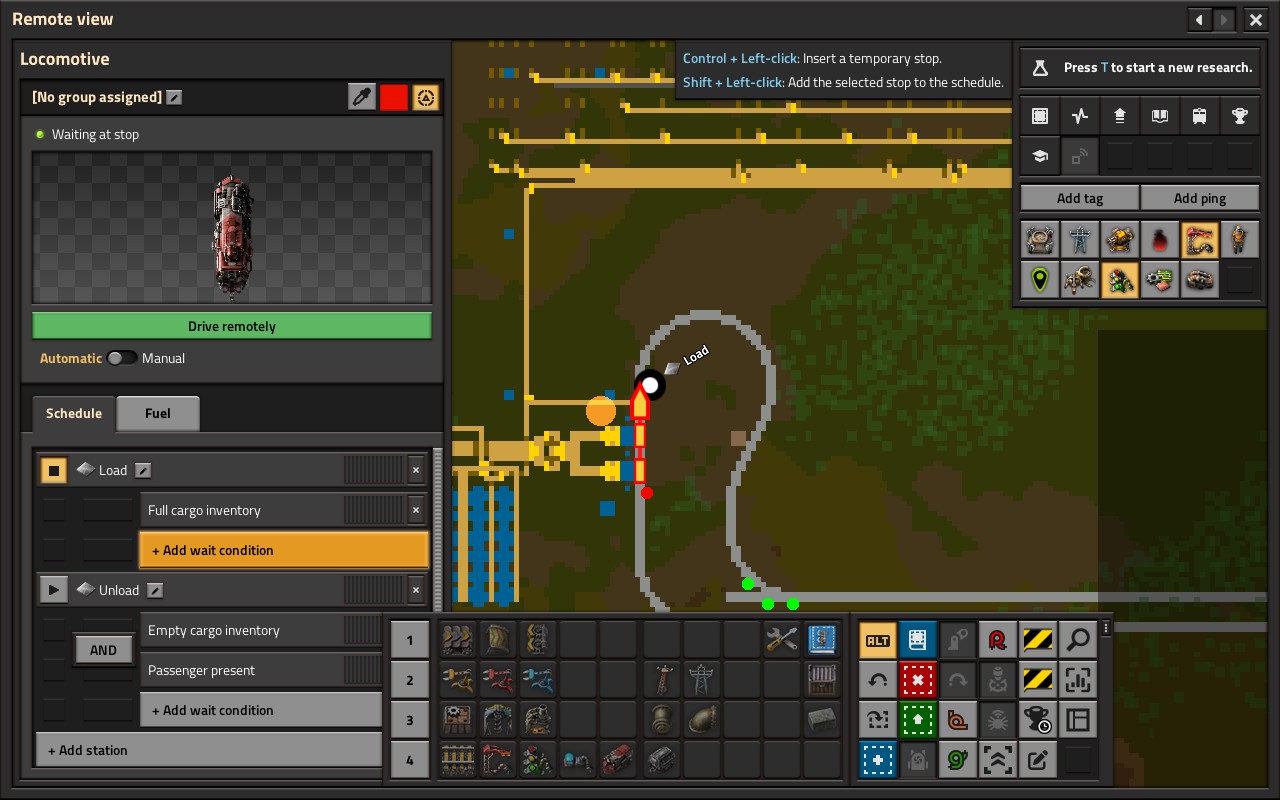Select the underground belt quickbar item

pos(498,640)
